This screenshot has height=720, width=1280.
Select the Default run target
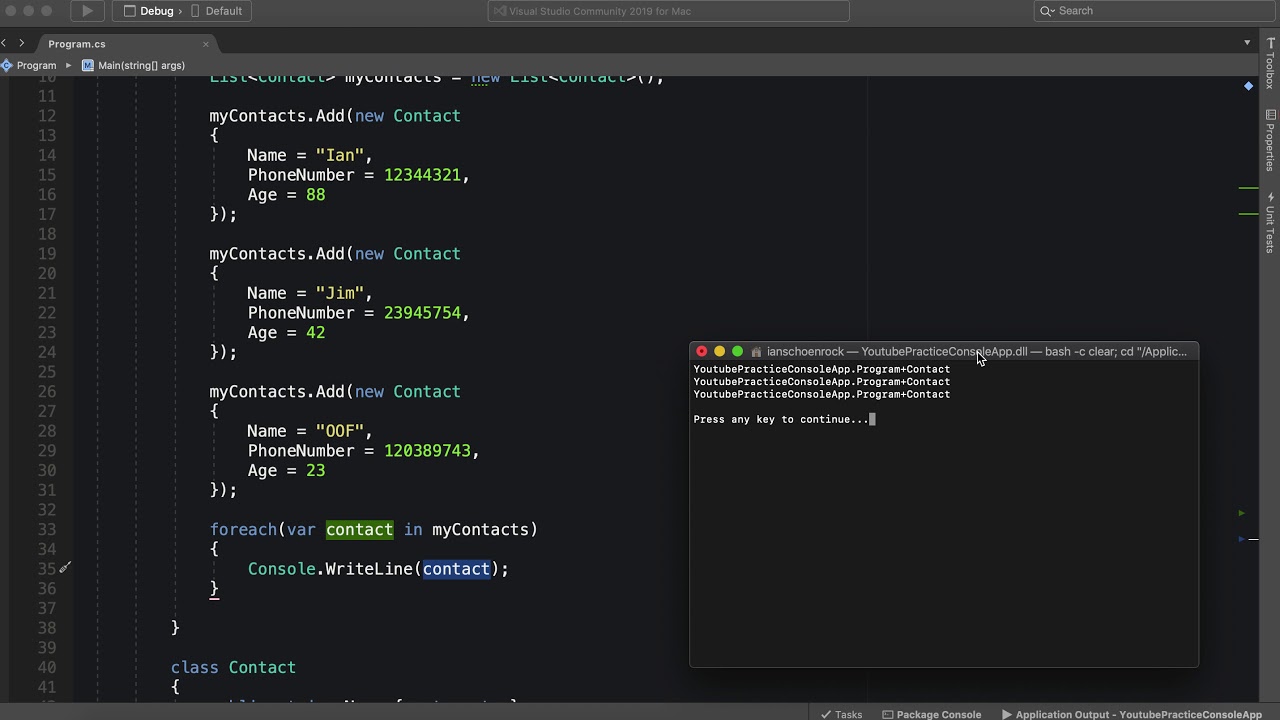tap(216, 11)
